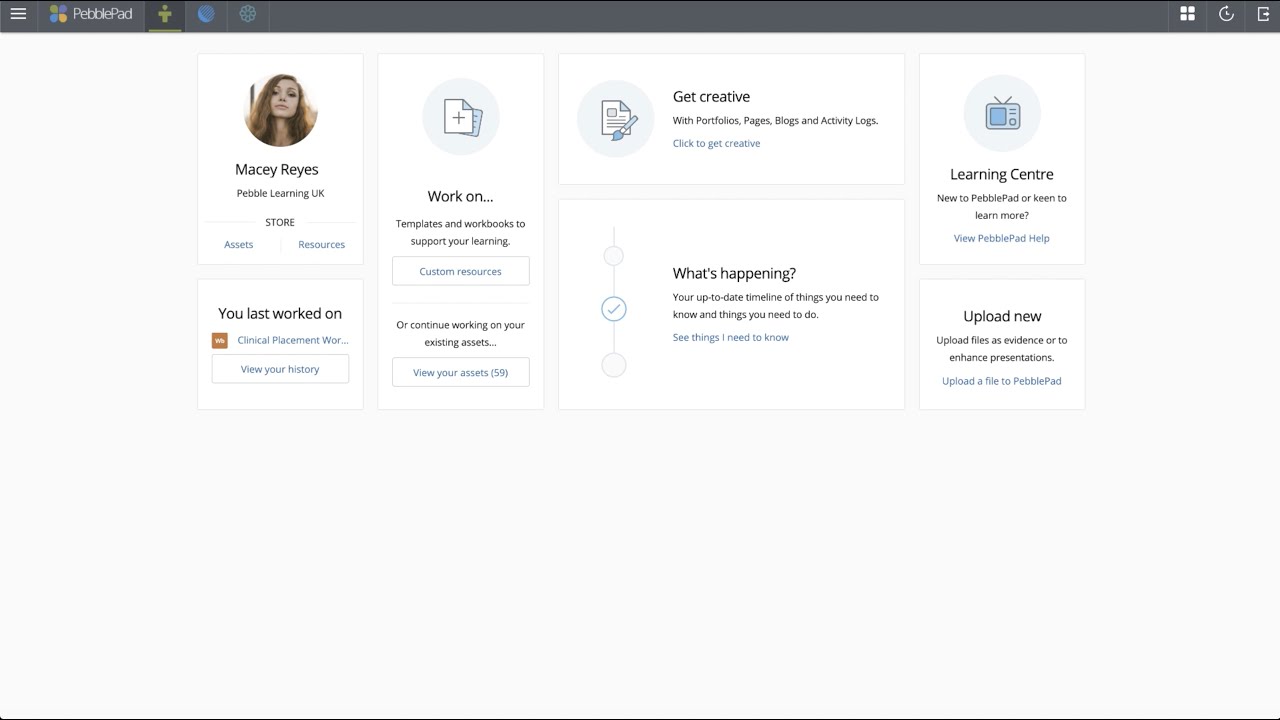Click the Get creative paintbrush icon
This screenshot has height=720, width=1280.
616,119
